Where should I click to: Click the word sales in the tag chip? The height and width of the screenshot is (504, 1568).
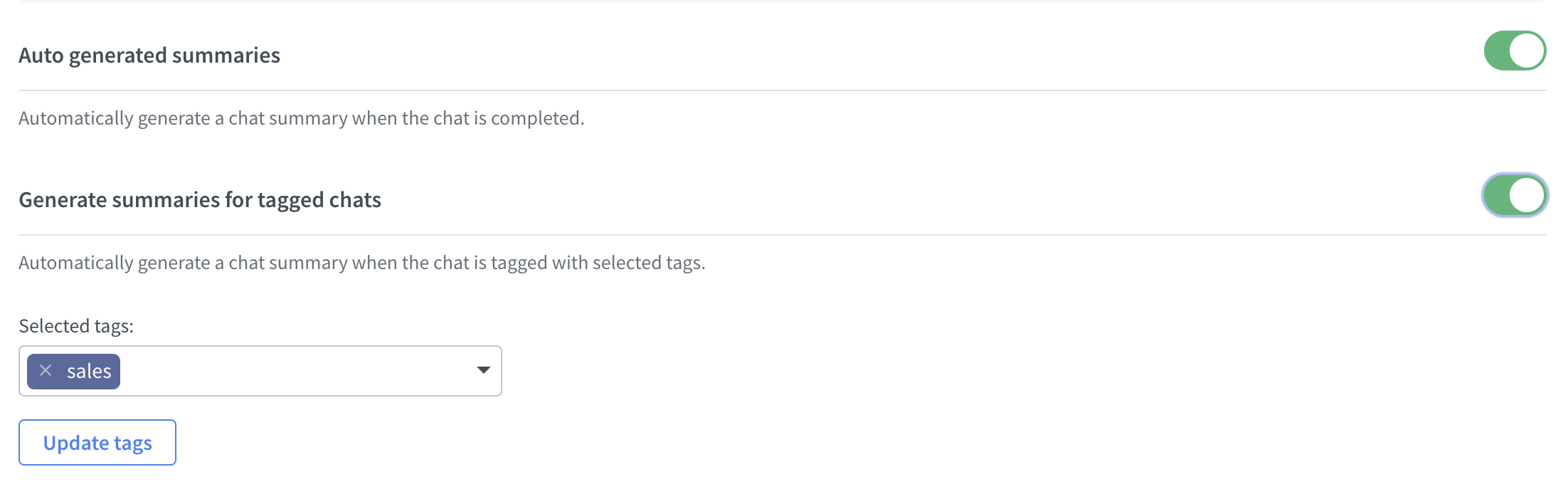click(89, 372)
